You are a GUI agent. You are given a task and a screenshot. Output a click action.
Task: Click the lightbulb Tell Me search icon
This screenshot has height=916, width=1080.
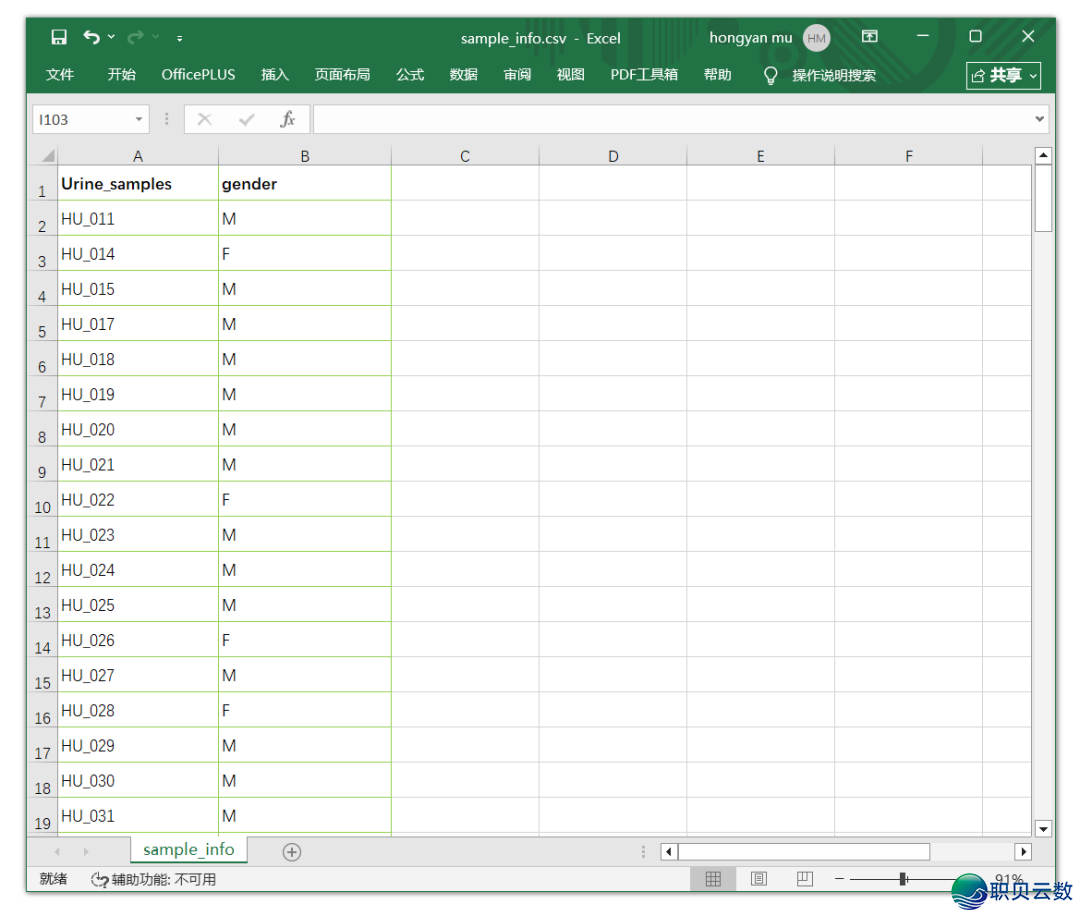point(770,75)
